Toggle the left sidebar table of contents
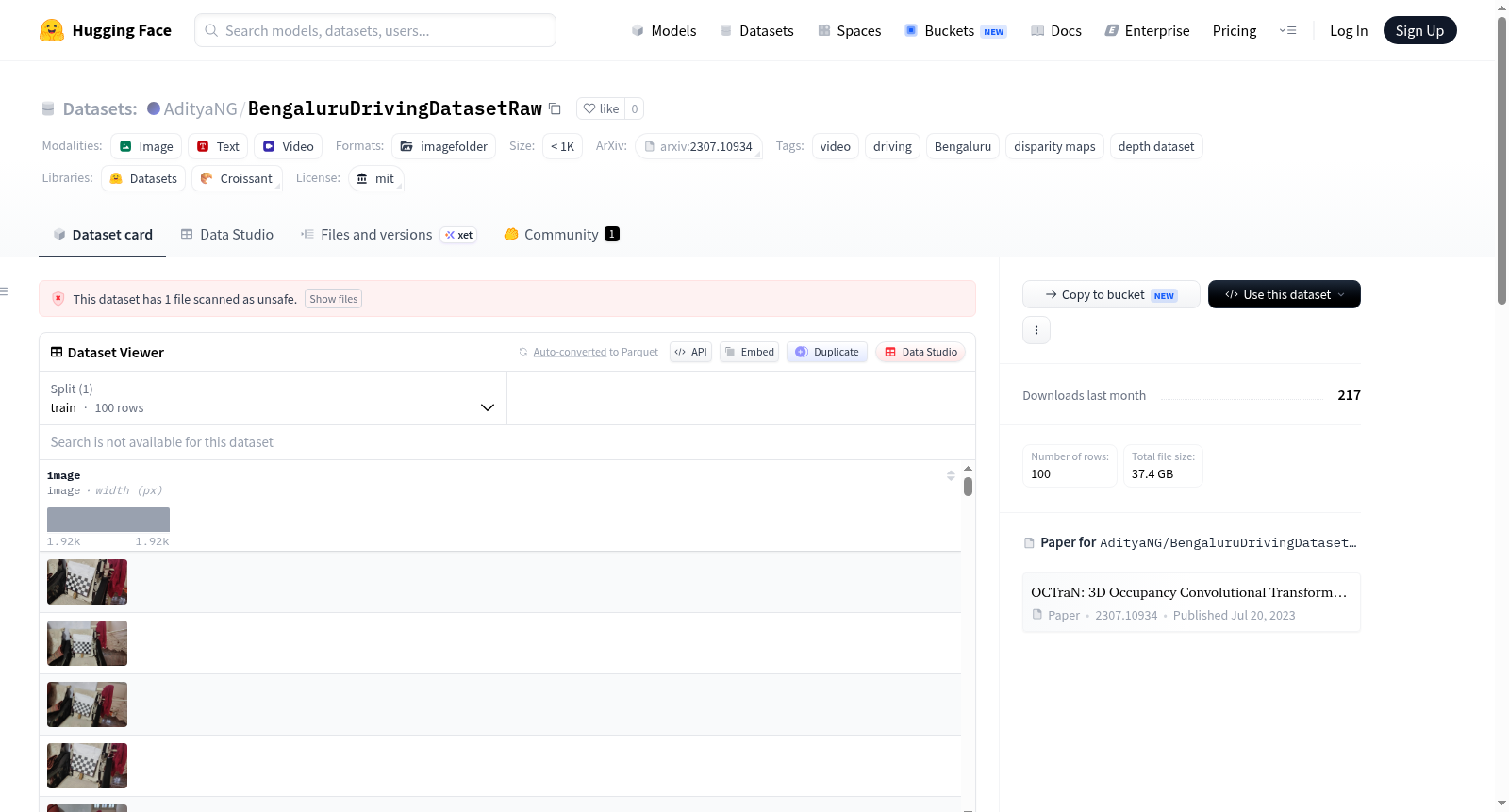Image resolution: width=1509 pixels, height=812 pixels. (5, 291)
